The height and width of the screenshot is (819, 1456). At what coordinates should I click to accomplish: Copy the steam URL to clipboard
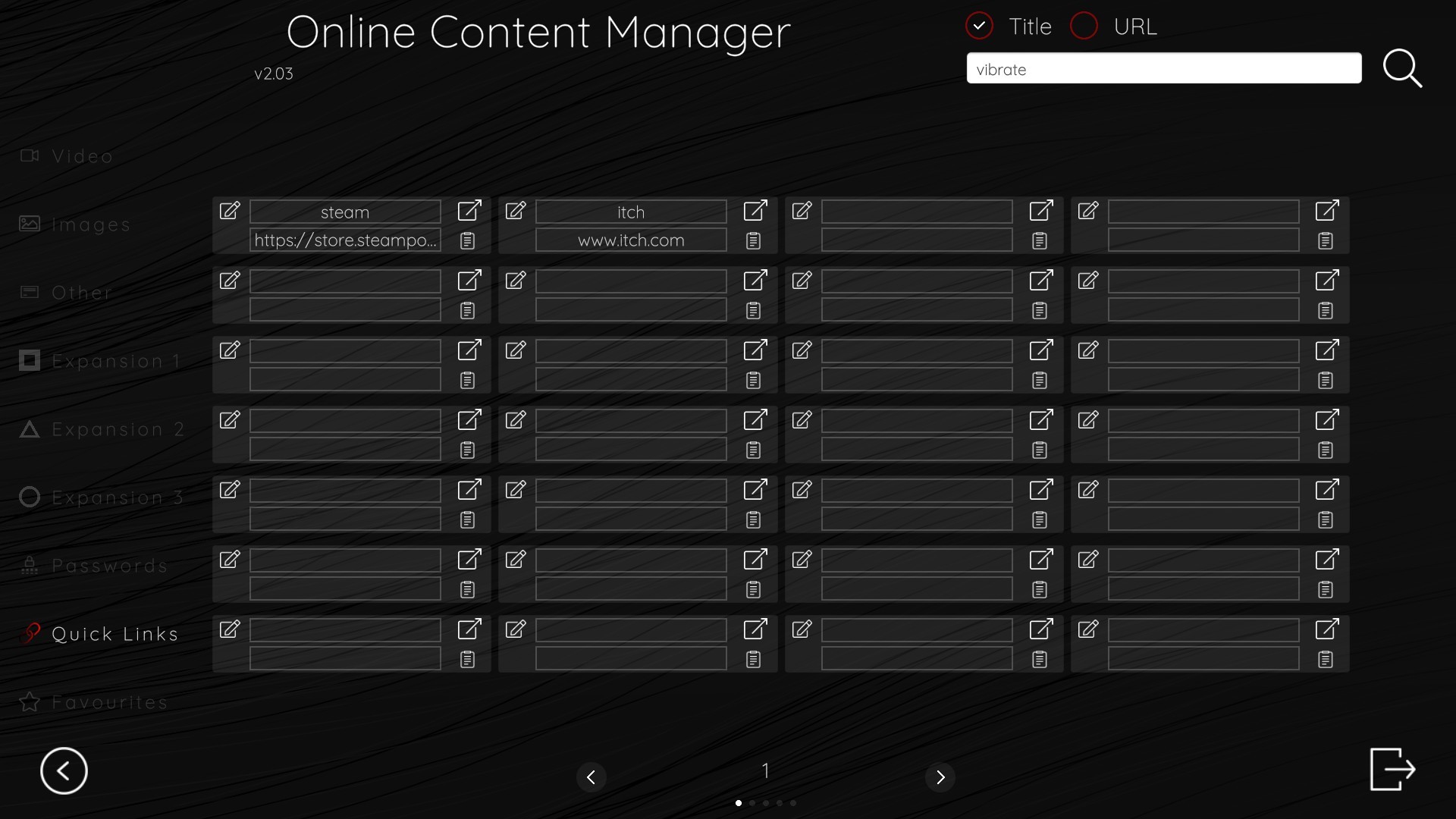(468, 240)
